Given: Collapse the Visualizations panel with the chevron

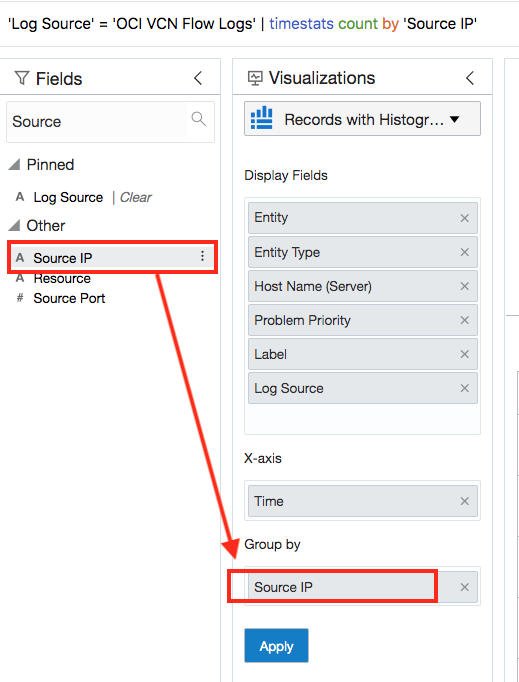Looking at the screenshot, I should tap(470, 78).
